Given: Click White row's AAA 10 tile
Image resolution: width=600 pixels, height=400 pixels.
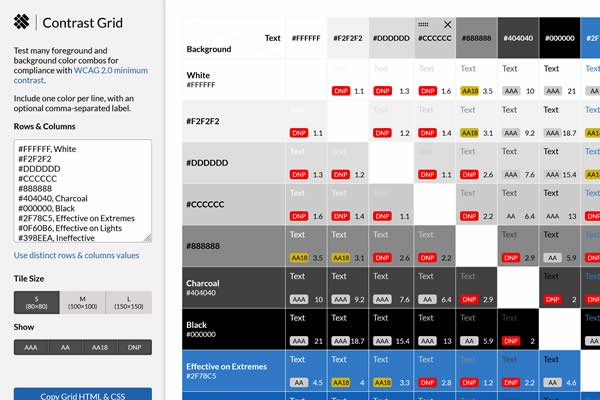Looking at the screenshot, I should [518, 80].
